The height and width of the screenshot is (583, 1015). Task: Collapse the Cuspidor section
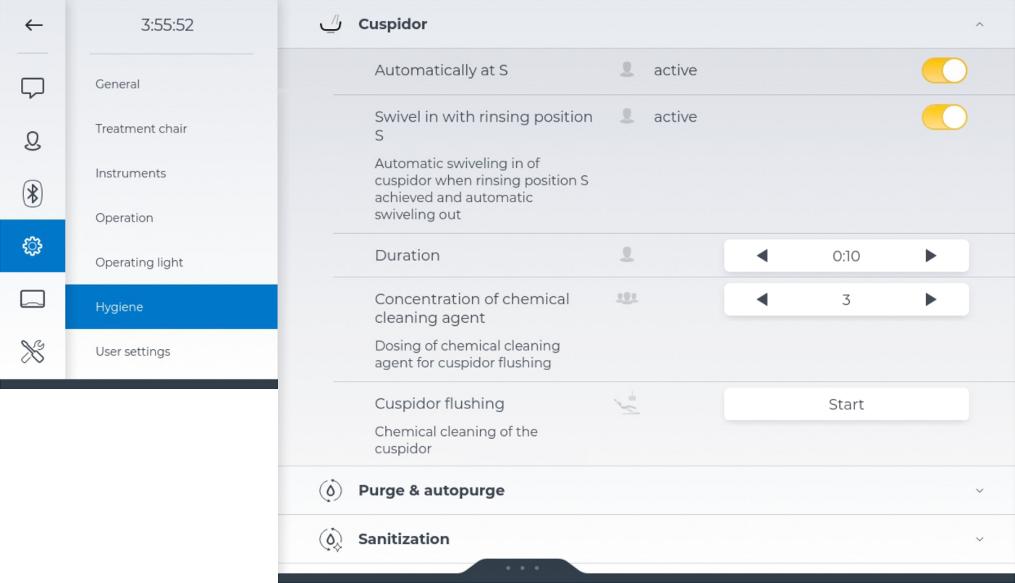point(979,24)
